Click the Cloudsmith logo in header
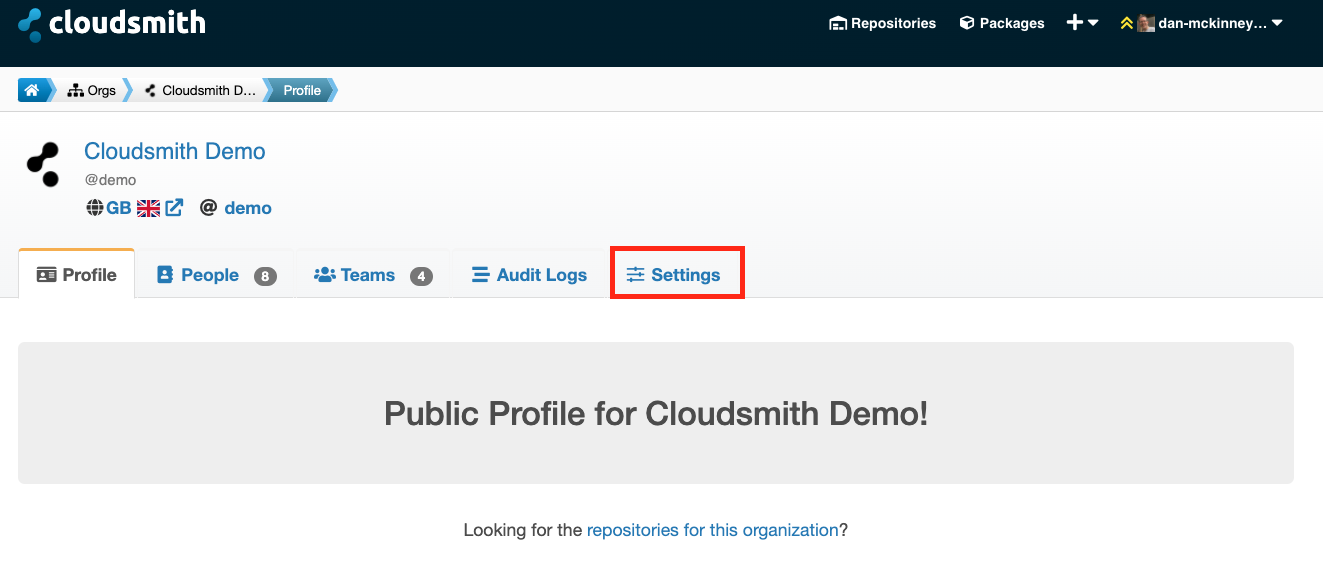Screen dimensions: 1323x573 (x=112, y=23)
